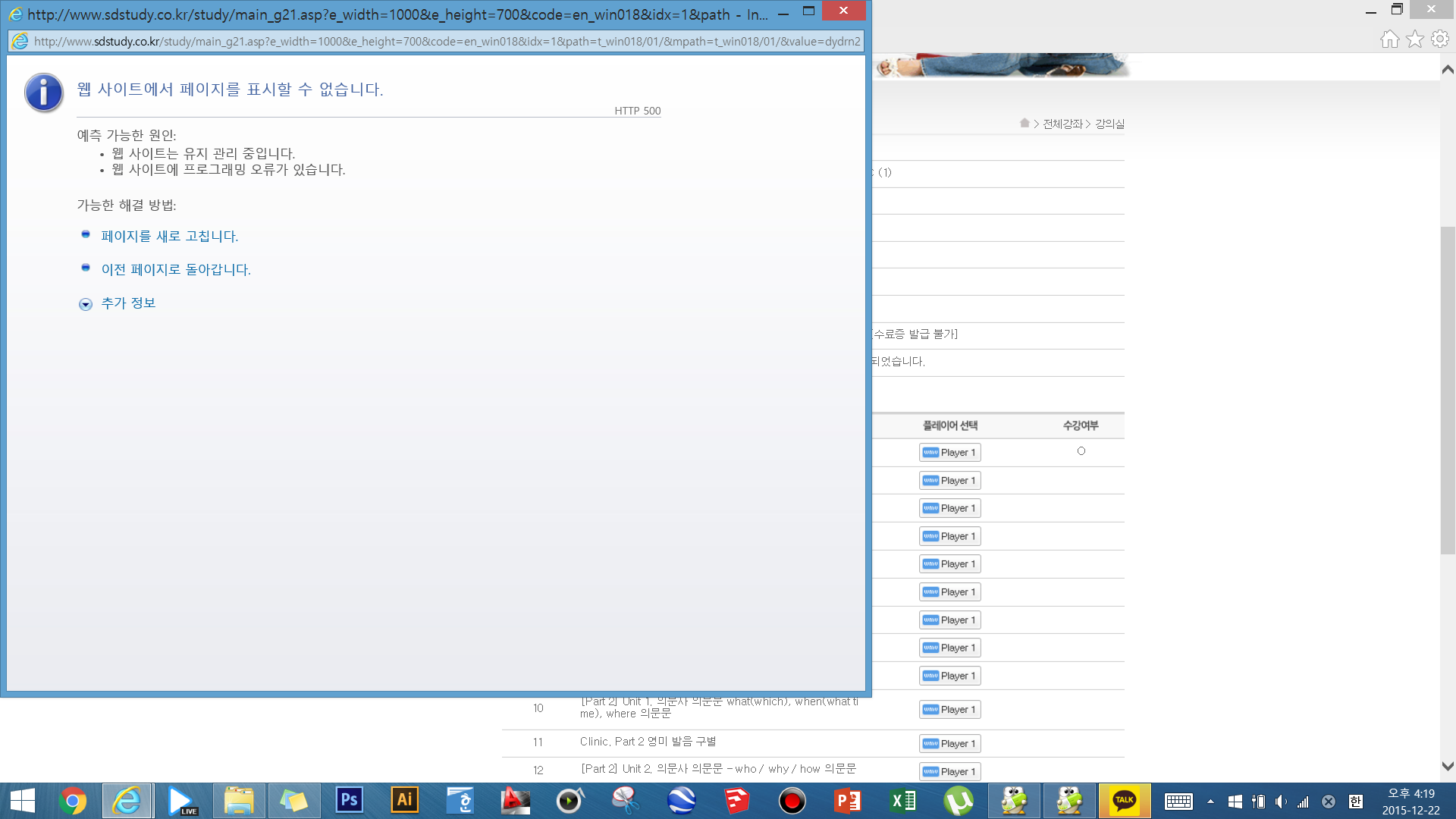Screen dimensions: 1456x819
Task: Toggle Korean input mode indicator
Action: 1355,802
